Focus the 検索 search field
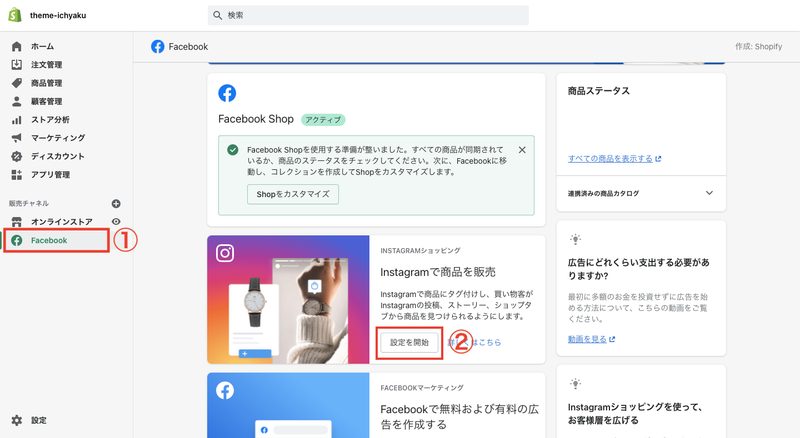 tap(368, 15)
